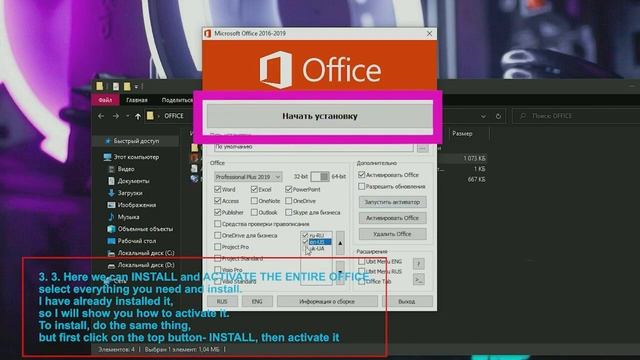640x360 pixels.
Task: Go back in the Explorer window
Action: (101, 116)
